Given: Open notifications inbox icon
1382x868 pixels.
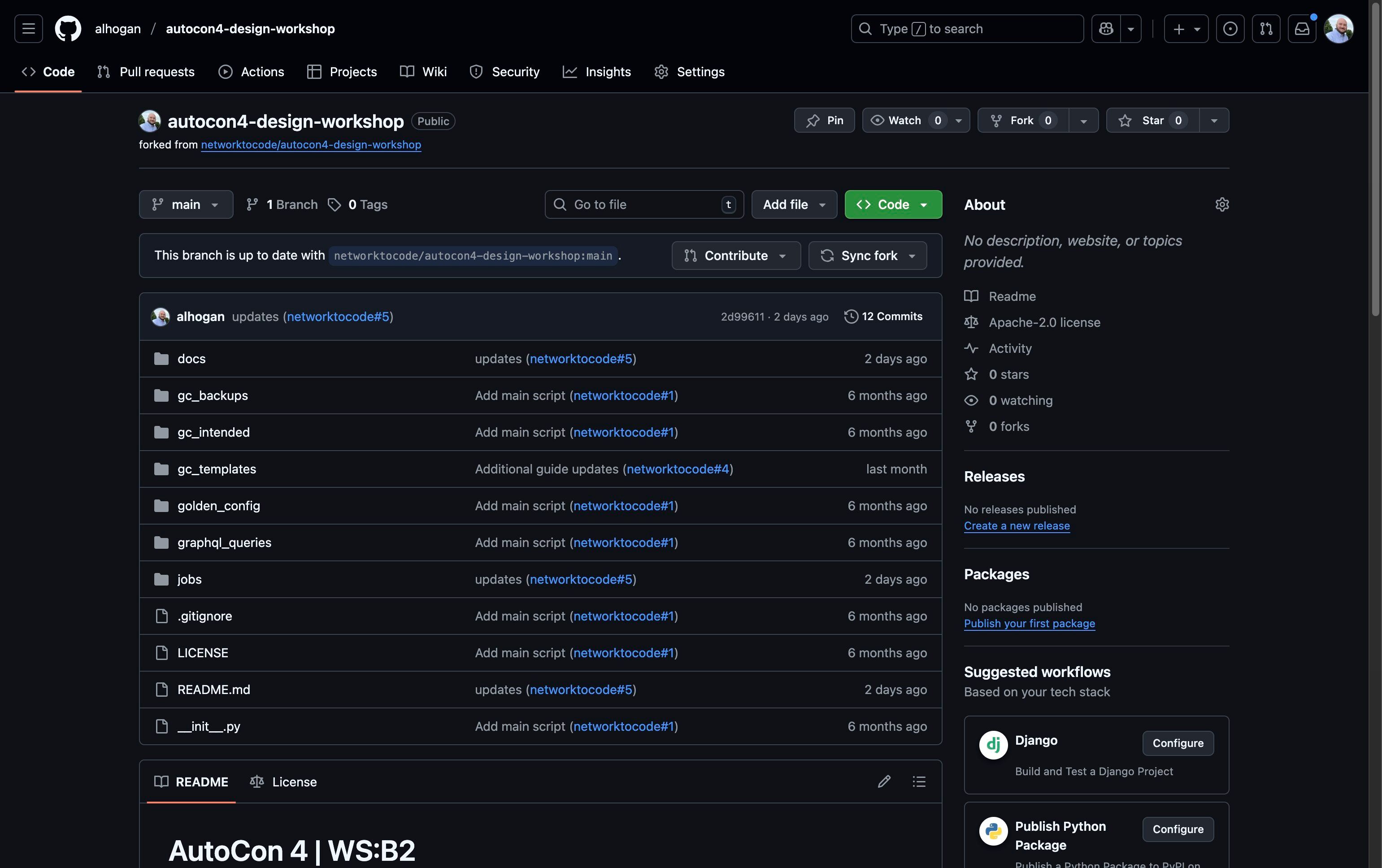Looking at the screenshot, I should (x=1302, y=29).
